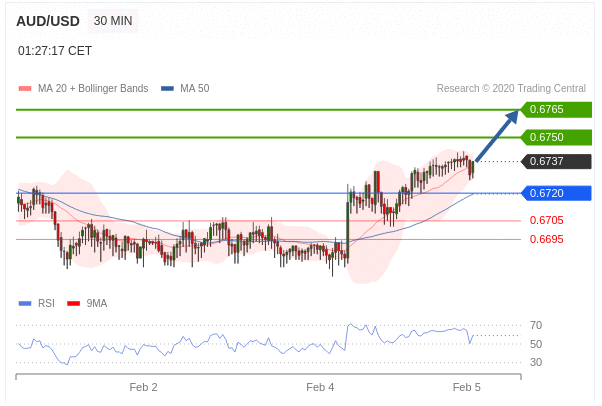This screenshot has height=406, width=602.
Task: Click the 9MA legend label
Action: [97, 303]
